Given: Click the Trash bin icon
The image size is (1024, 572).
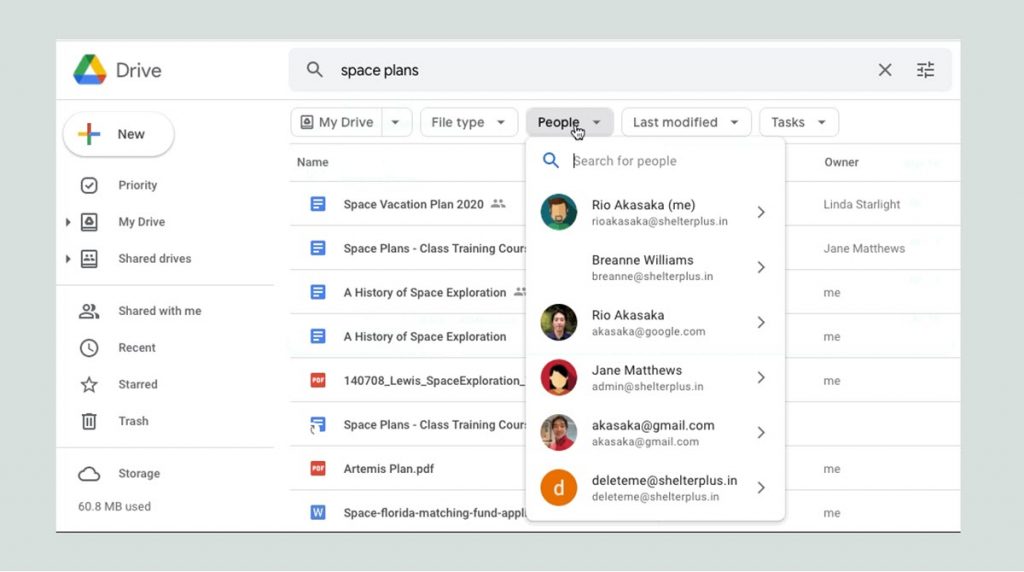Looking at the screenshot, I should click(x=89, y=421).
